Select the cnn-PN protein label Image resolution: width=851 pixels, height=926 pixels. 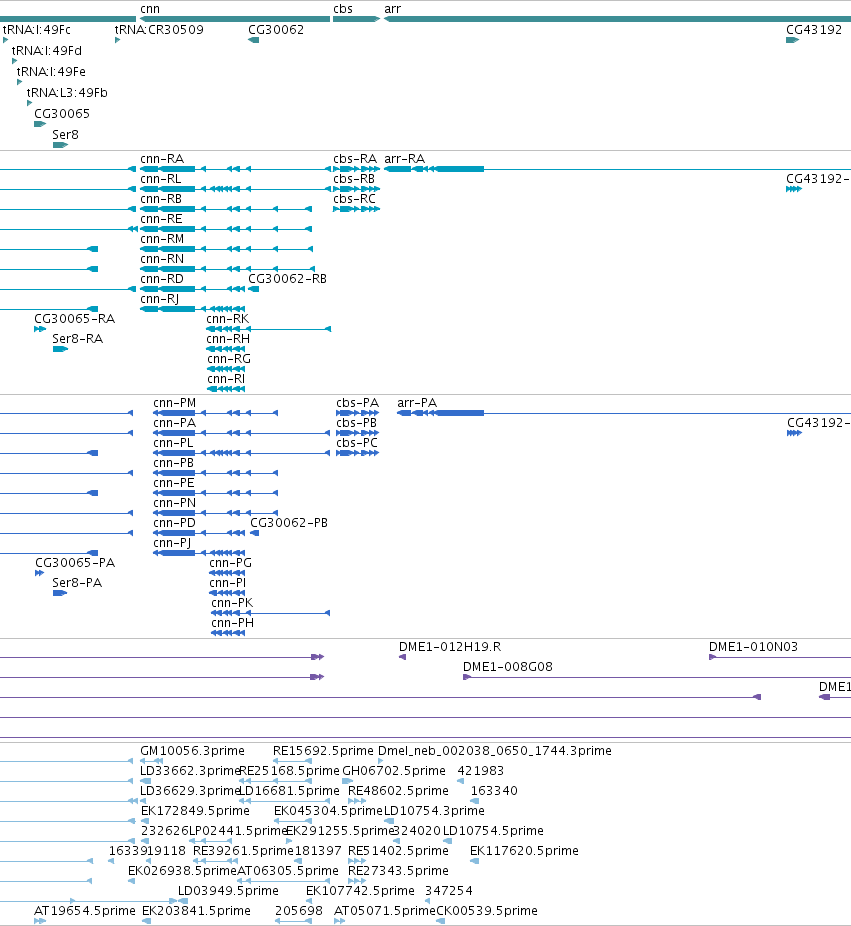click(174, 503)
